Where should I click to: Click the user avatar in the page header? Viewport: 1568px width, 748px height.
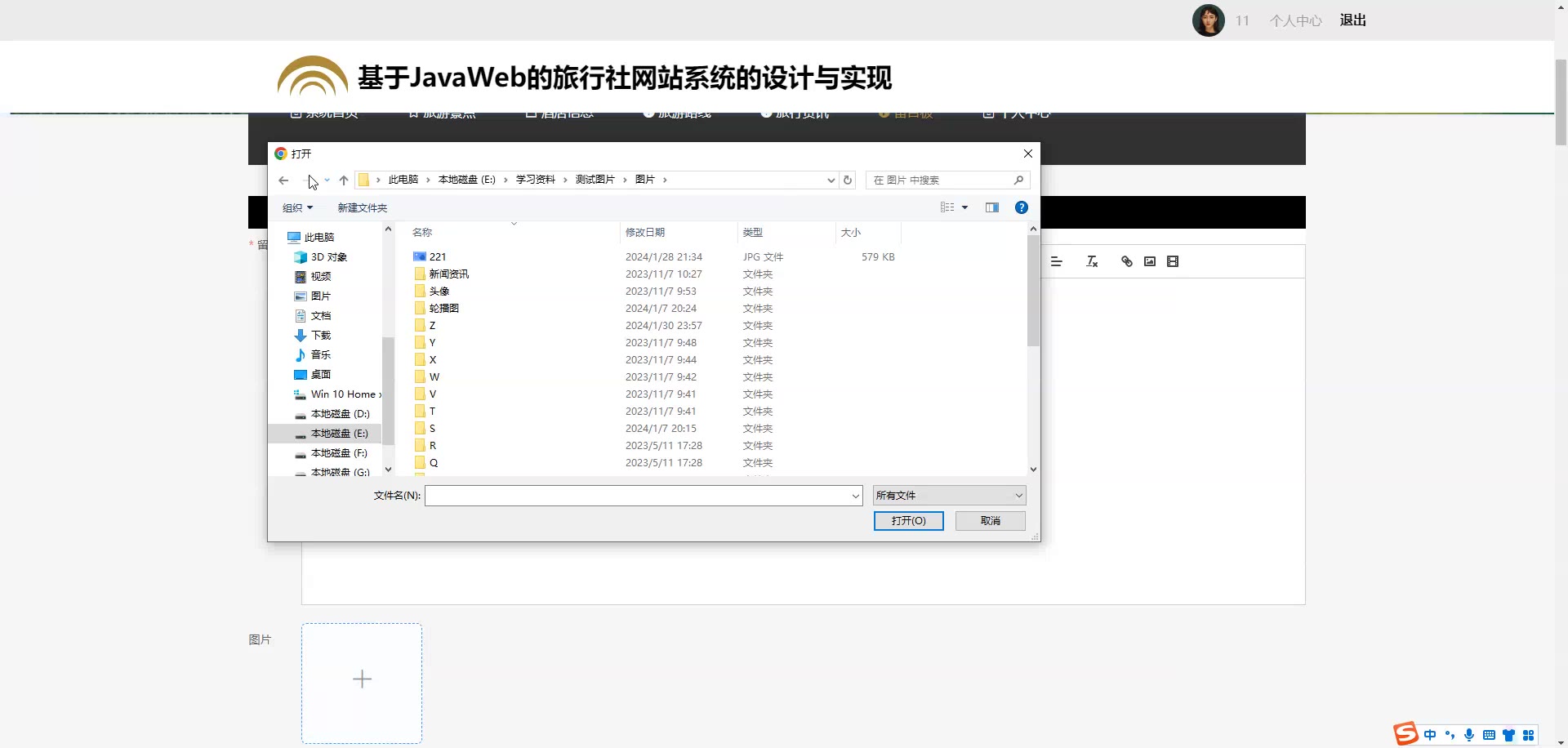tap(1209, 20)
